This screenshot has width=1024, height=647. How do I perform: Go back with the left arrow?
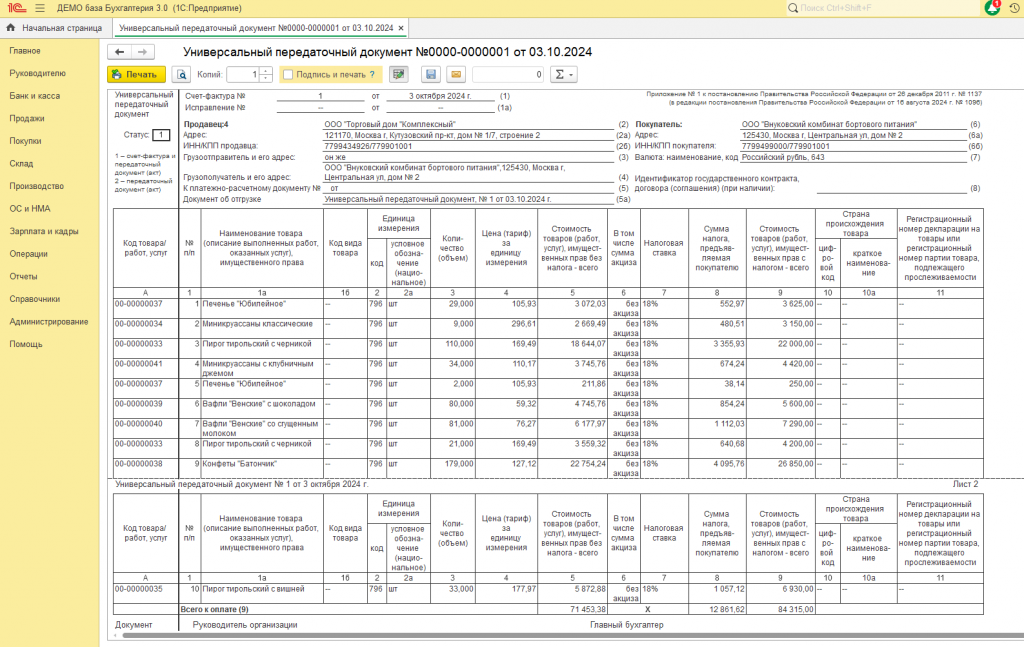pos(120,52)
